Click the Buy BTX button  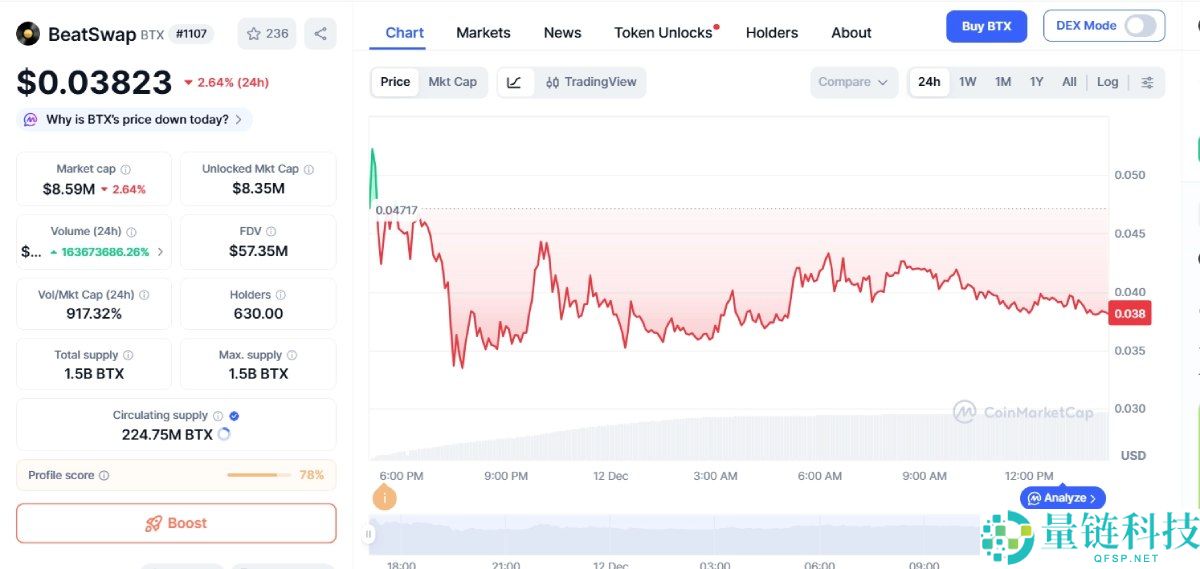(x=986, y=26)
